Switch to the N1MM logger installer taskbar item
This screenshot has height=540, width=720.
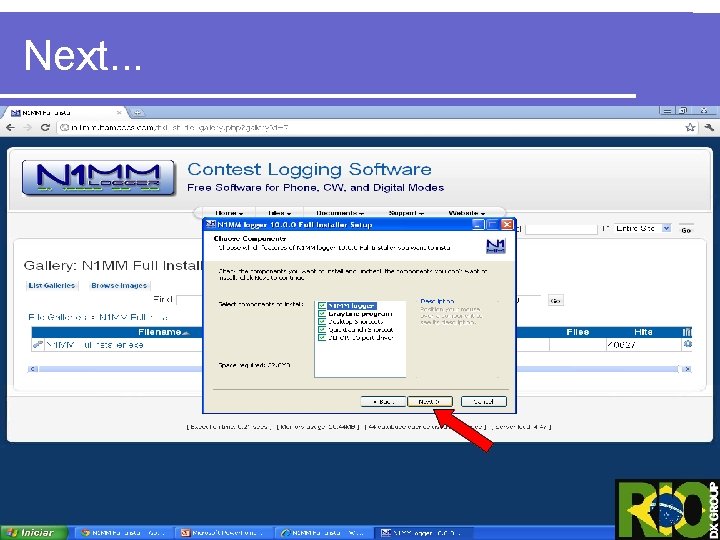(424, 533)
